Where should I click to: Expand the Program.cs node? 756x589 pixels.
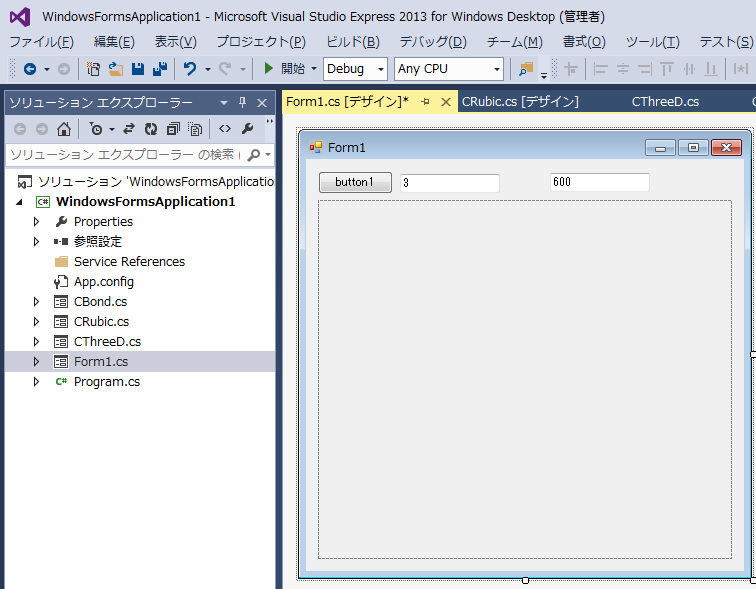point(36,382)
